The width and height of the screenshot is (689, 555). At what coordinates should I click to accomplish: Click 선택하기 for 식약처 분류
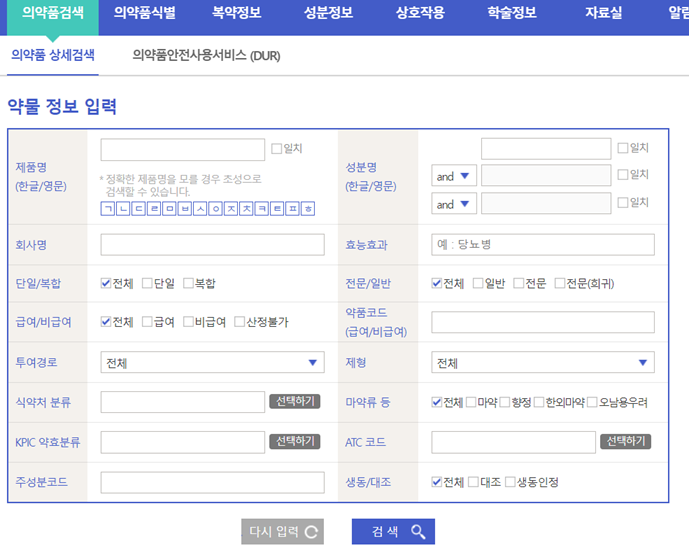295,401
